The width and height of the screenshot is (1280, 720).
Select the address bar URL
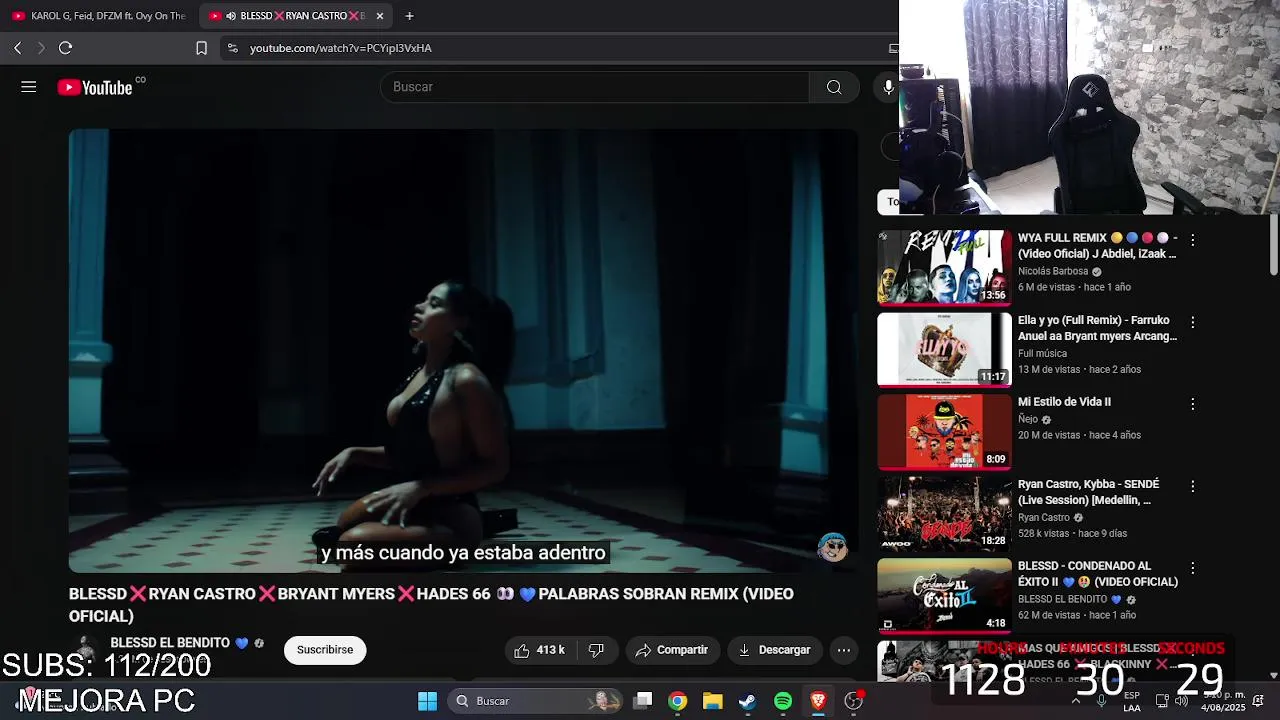(341, 48)
